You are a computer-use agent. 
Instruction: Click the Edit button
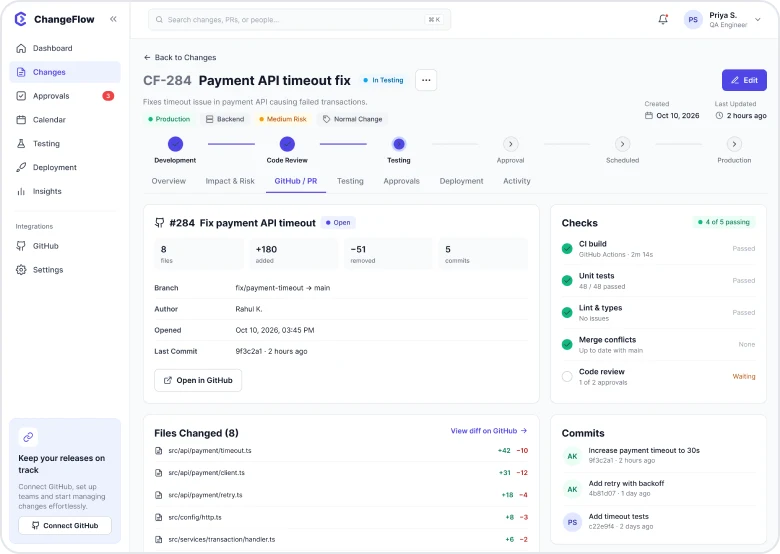click(x=744, y=80)
